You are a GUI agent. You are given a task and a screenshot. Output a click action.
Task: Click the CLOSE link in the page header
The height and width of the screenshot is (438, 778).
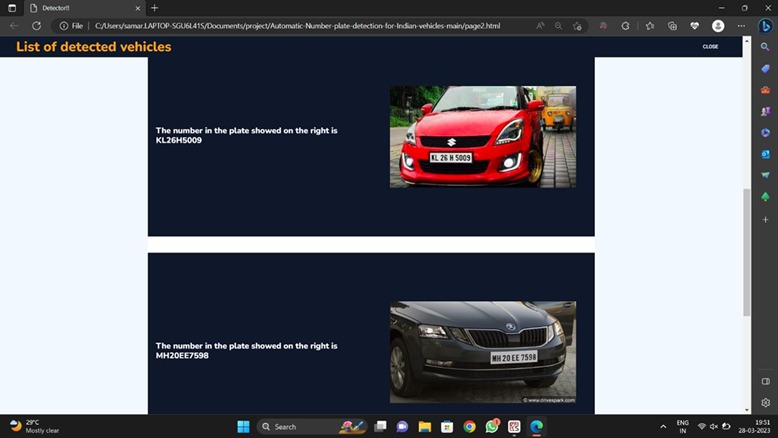710,47
